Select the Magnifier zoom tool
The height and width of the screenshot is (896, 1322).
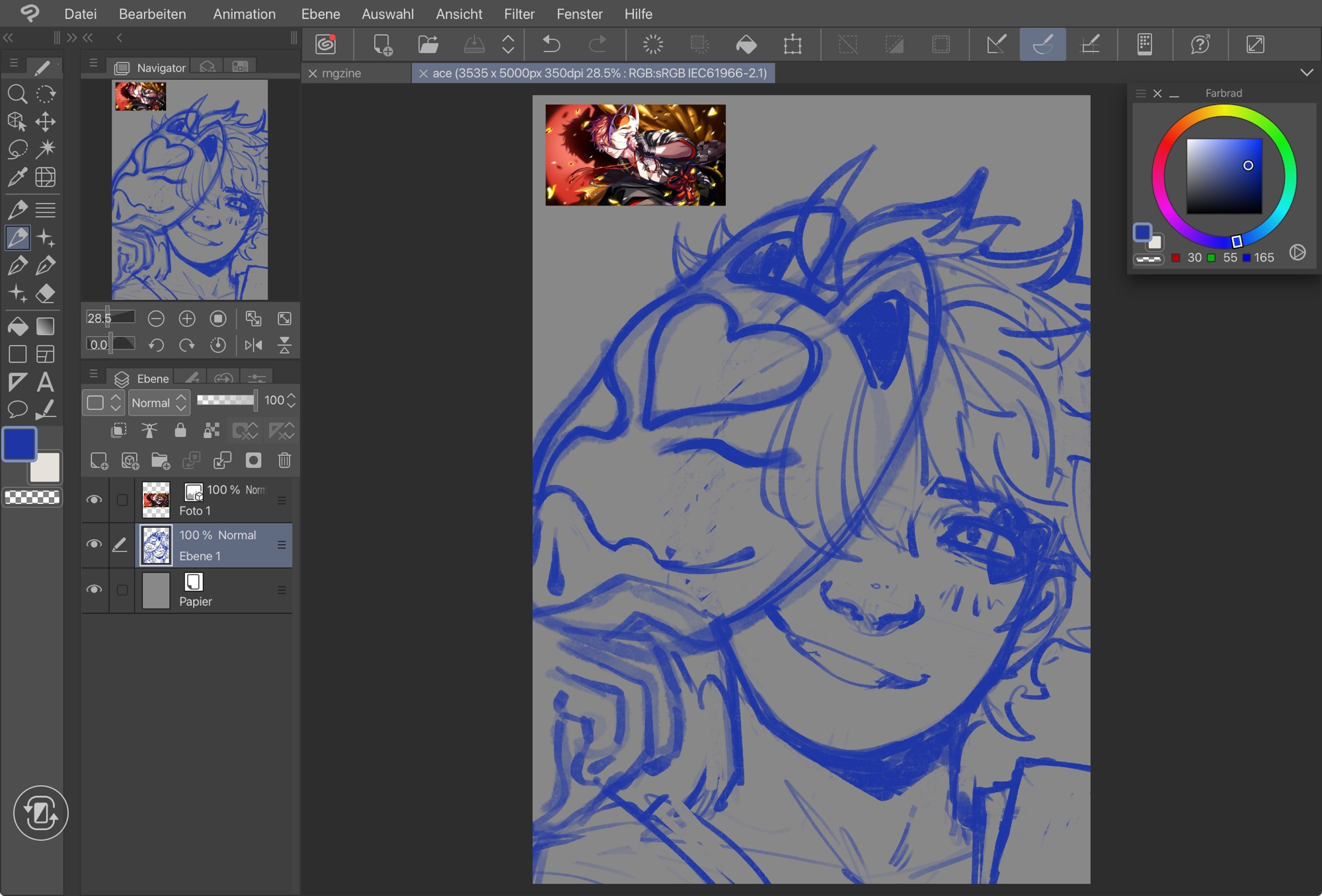click(17, 94)
